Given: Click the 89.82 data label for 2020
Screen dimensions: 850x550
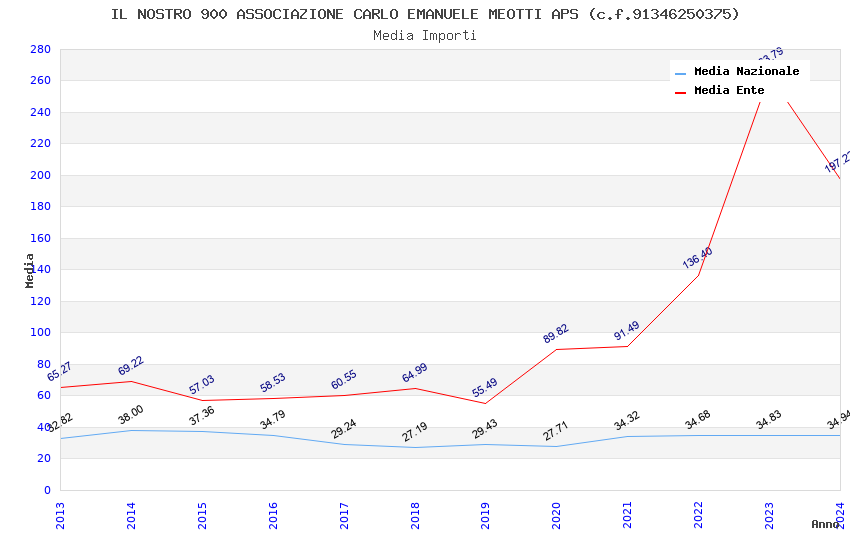Looking at the screenshot, I should click(556, 333).
